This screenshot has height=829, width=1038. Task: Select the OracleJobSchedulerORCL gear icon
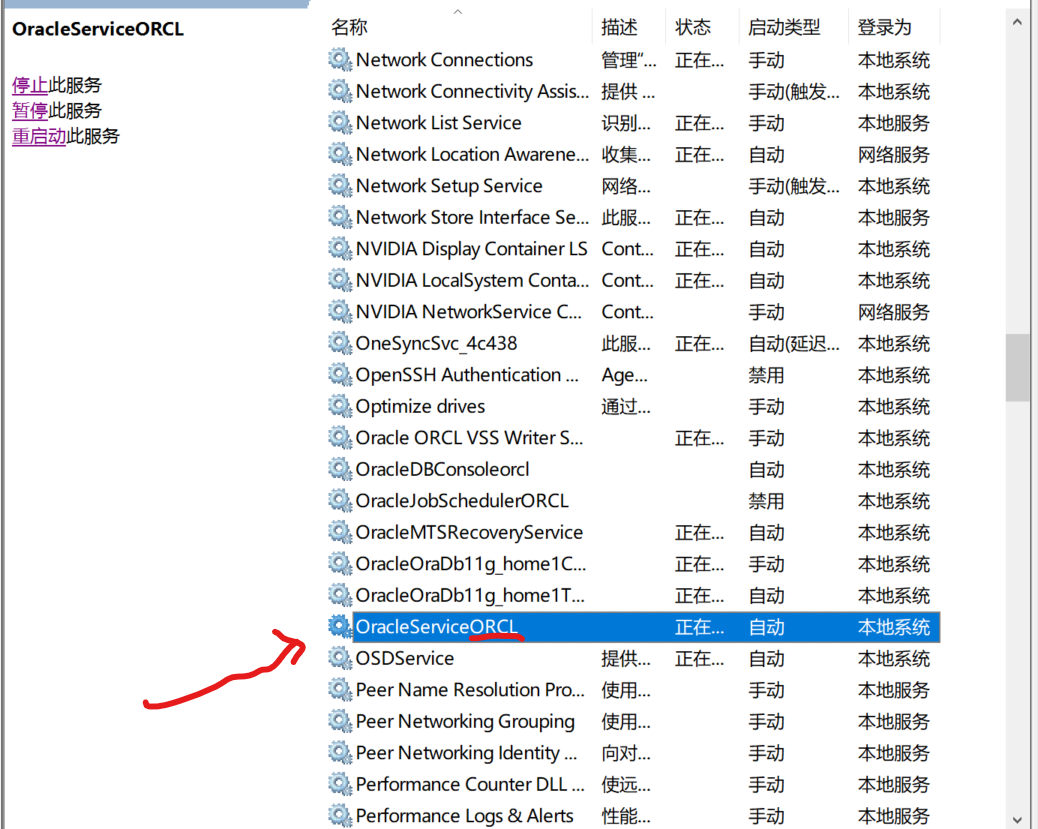click(x=340, y=501)
